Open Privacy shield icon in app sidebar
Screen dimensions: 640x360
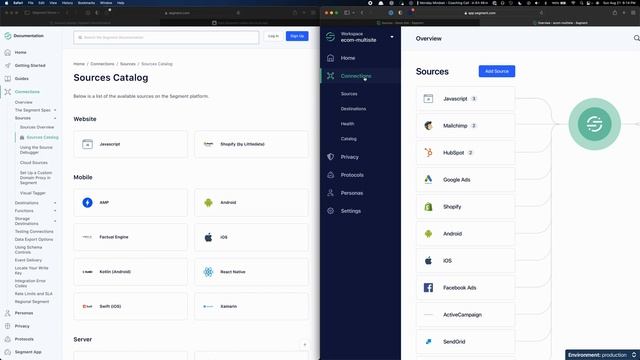click(x=331, y=157)
